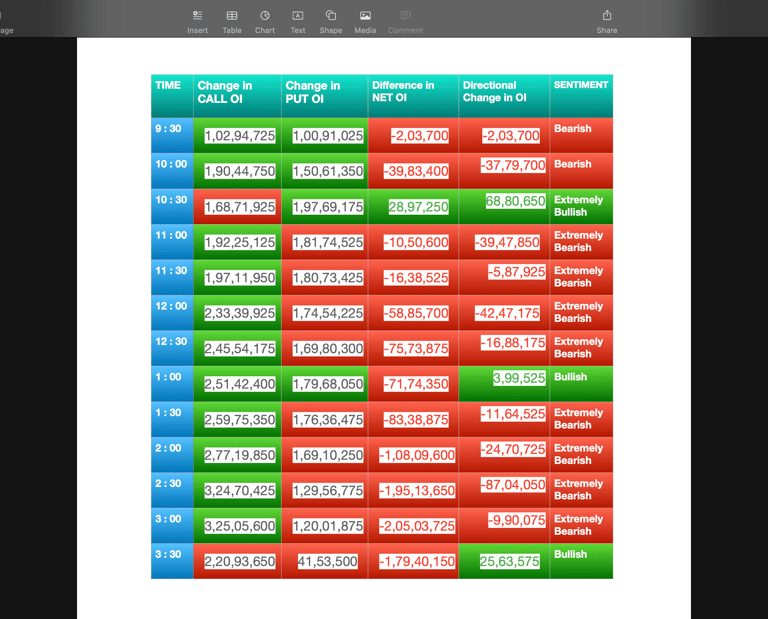Select put OI value 41,53,500
Screen dimensions: 768x619
(x=328, y=561)
